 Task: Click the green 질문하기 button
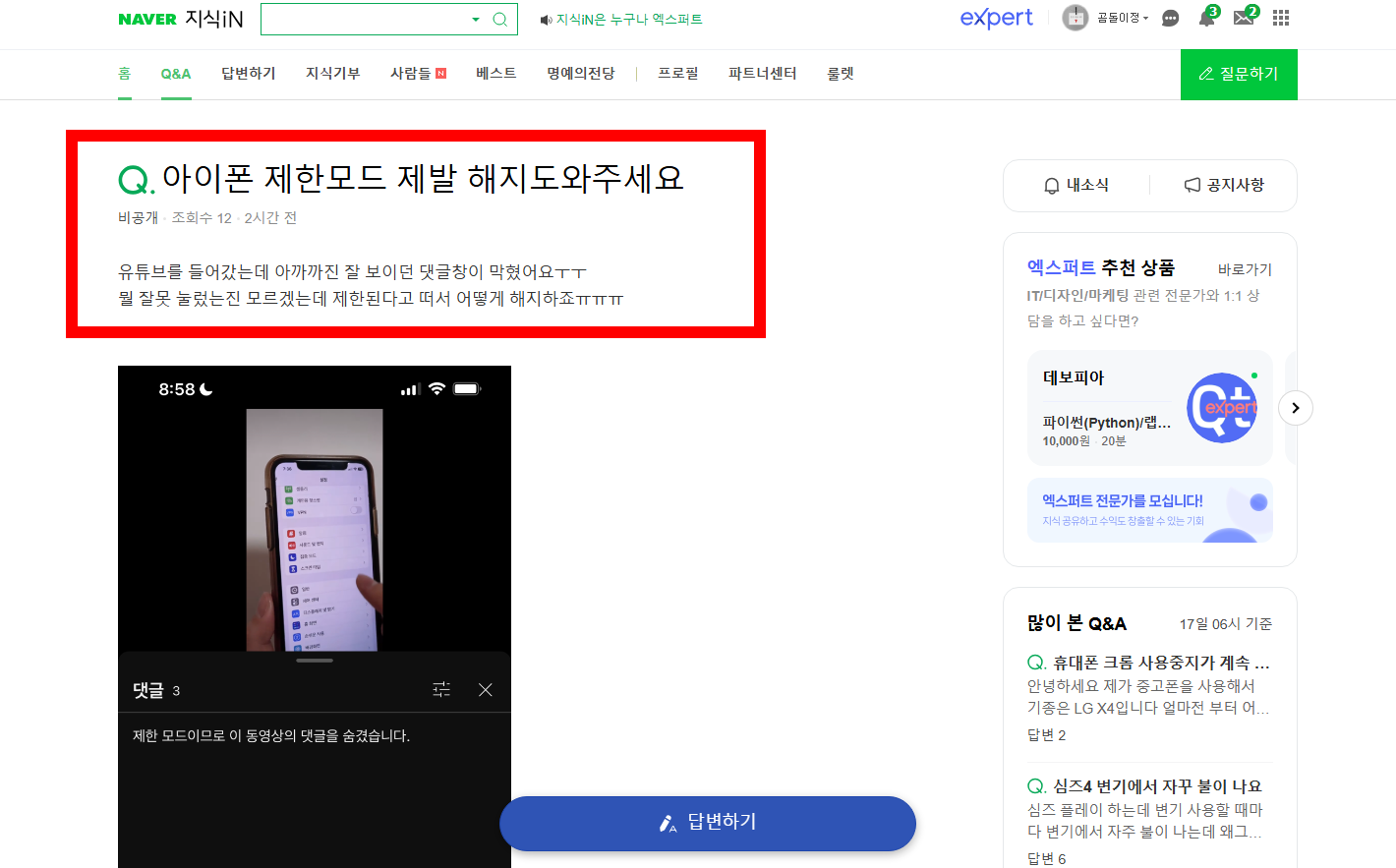[1239, 75]
